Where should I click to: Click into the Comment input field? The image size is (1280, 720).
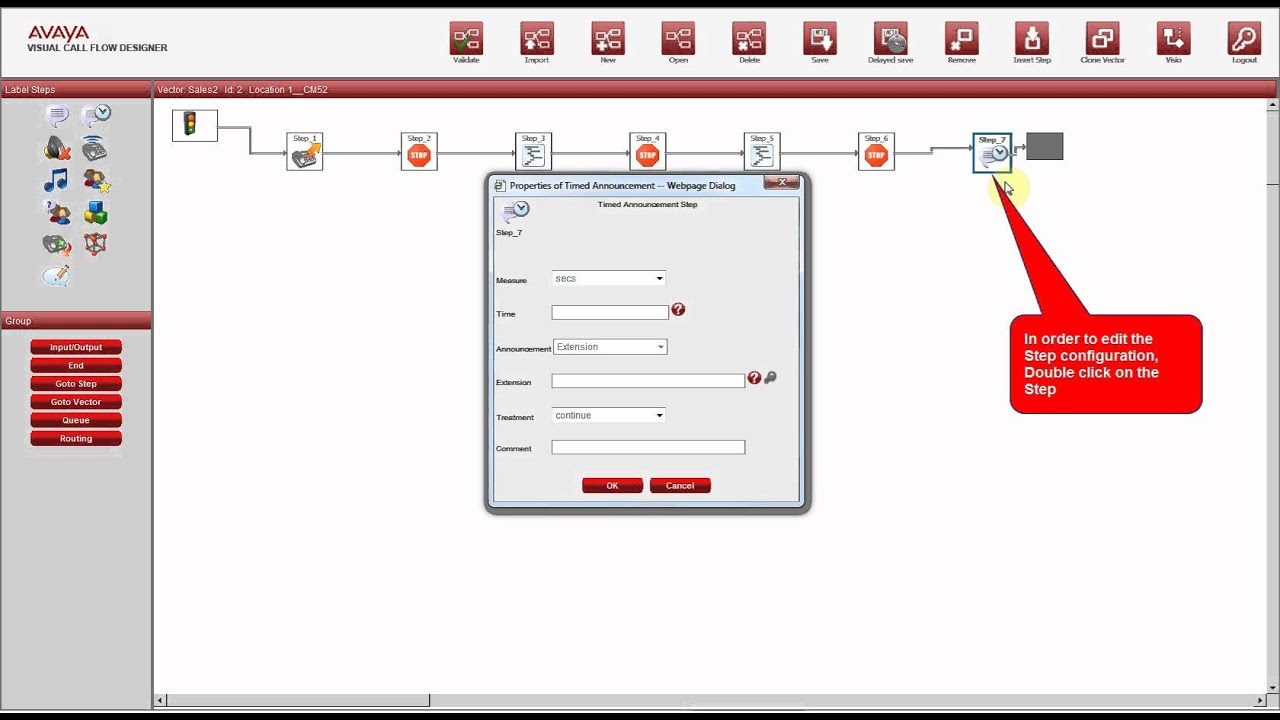click(648, 447)
